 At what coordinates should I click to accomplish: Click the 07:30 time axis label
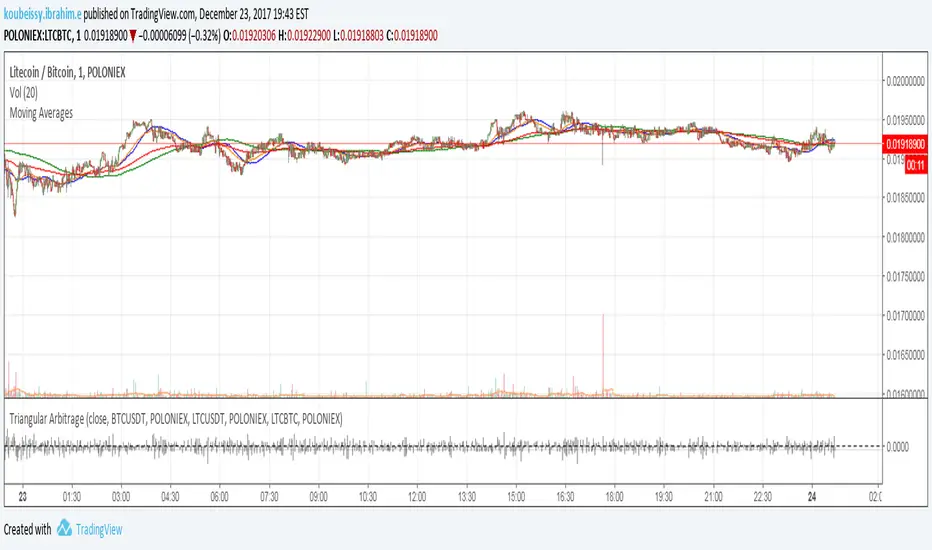coord(269,496)
